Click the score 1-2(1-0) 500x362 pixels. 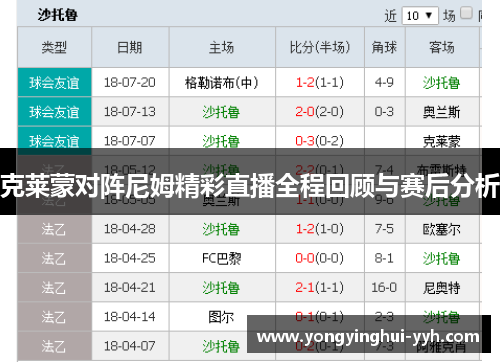pos(320,229)
